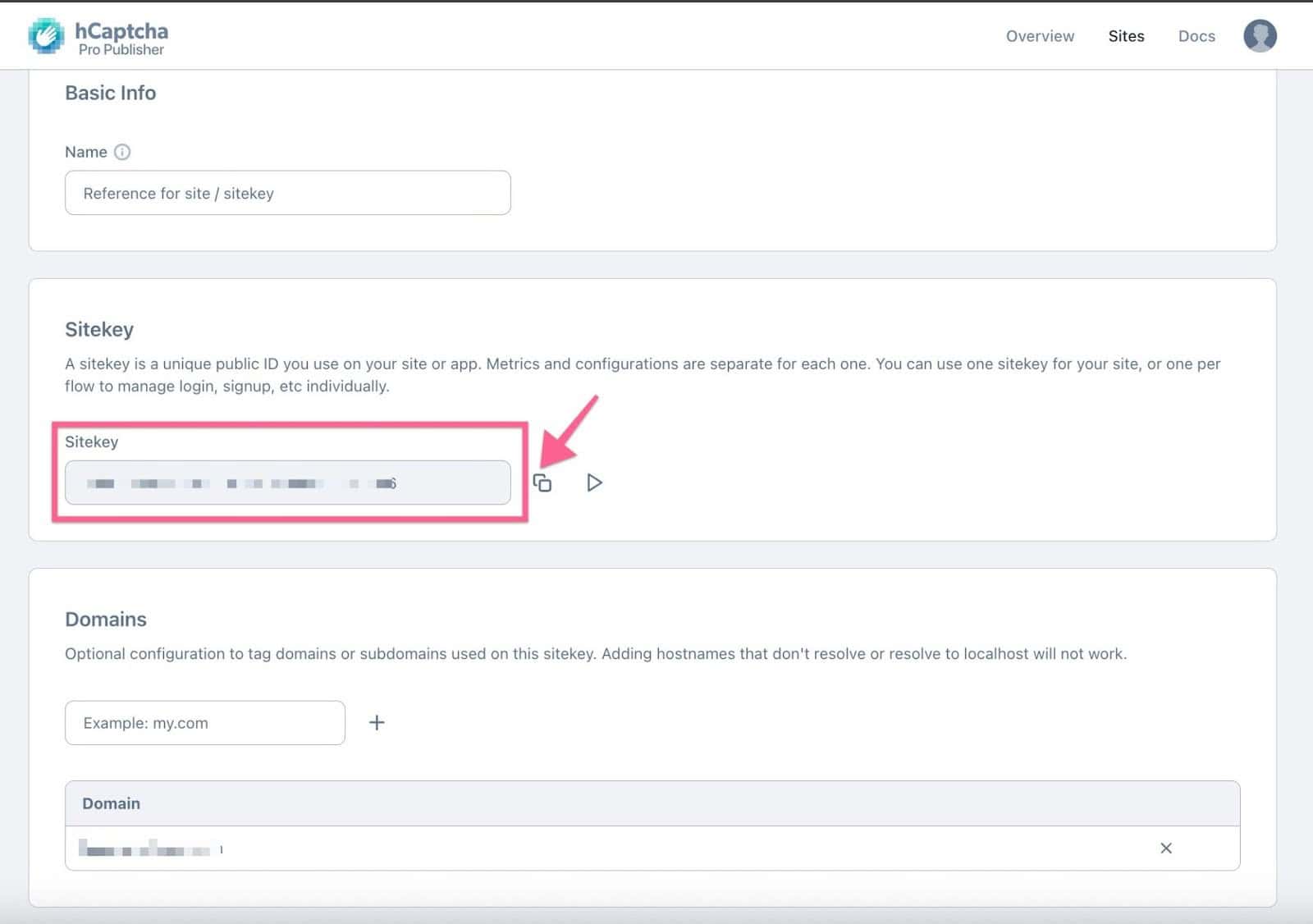Switch to the Sites tab
The height and width of the screenshot is (924, 1313).
pos(1126,35)
